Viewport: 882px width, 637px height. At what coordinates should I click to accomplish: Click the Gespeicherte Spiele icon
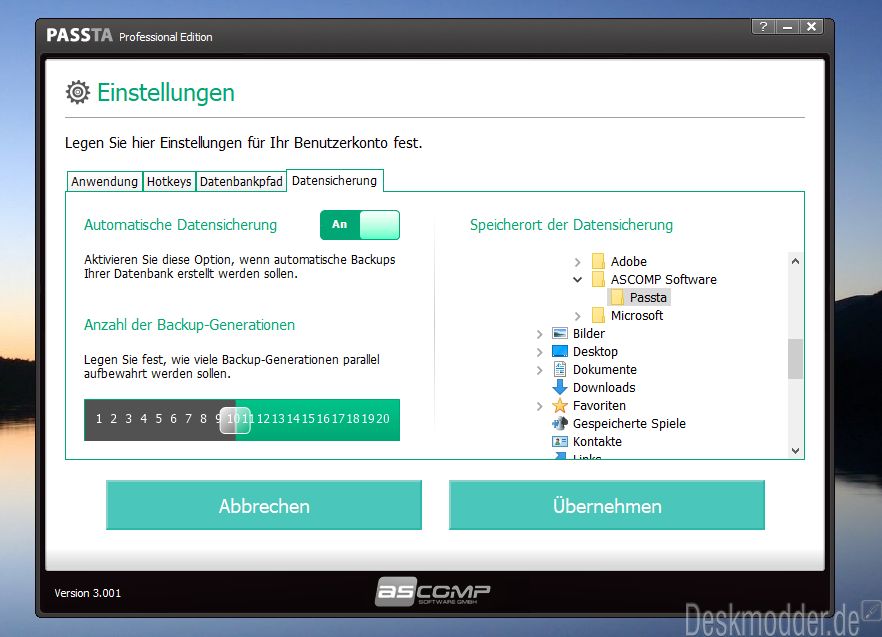[560, 423]
